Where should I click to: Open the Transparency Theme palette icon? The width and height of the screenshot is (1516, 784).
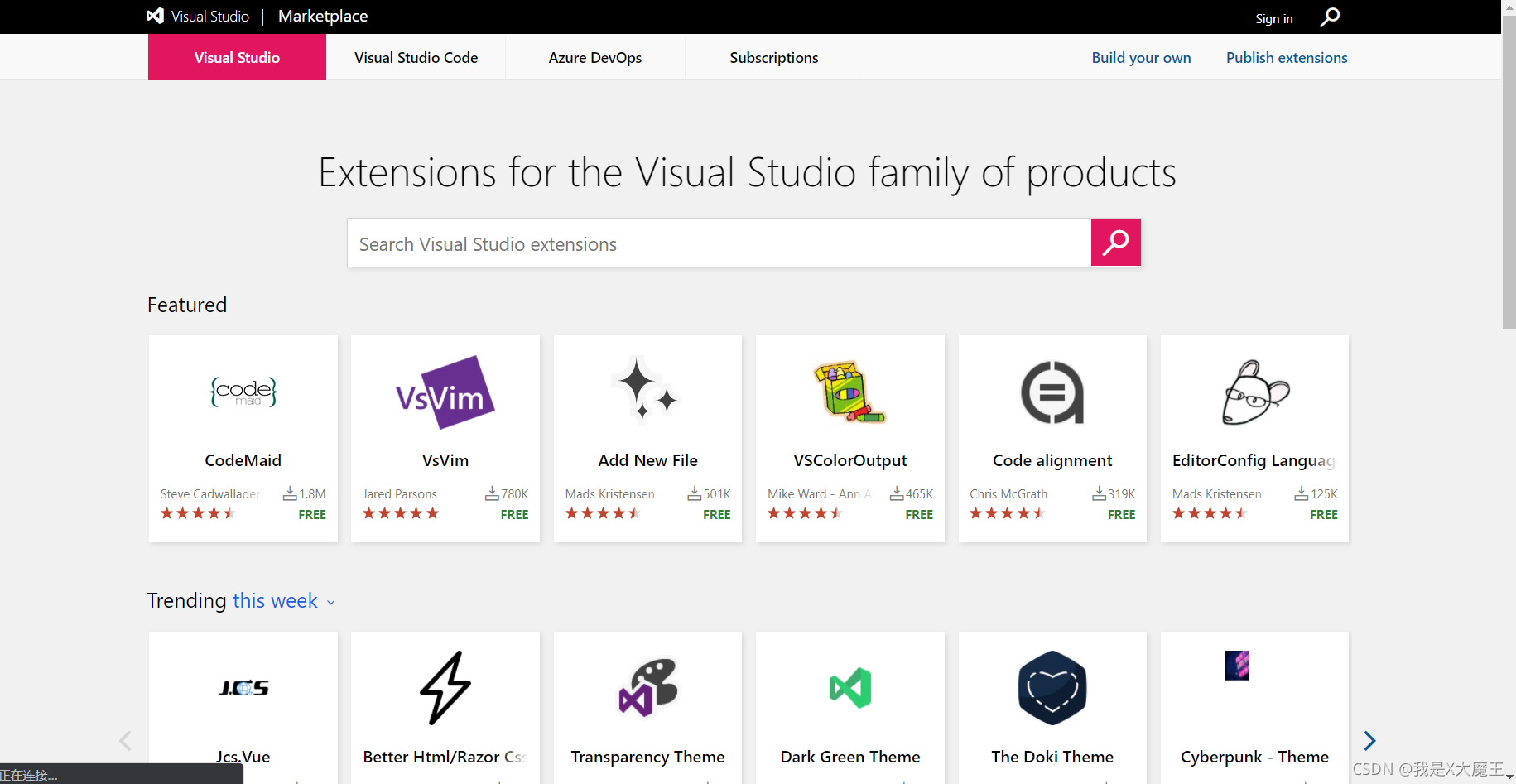(648, 687)
